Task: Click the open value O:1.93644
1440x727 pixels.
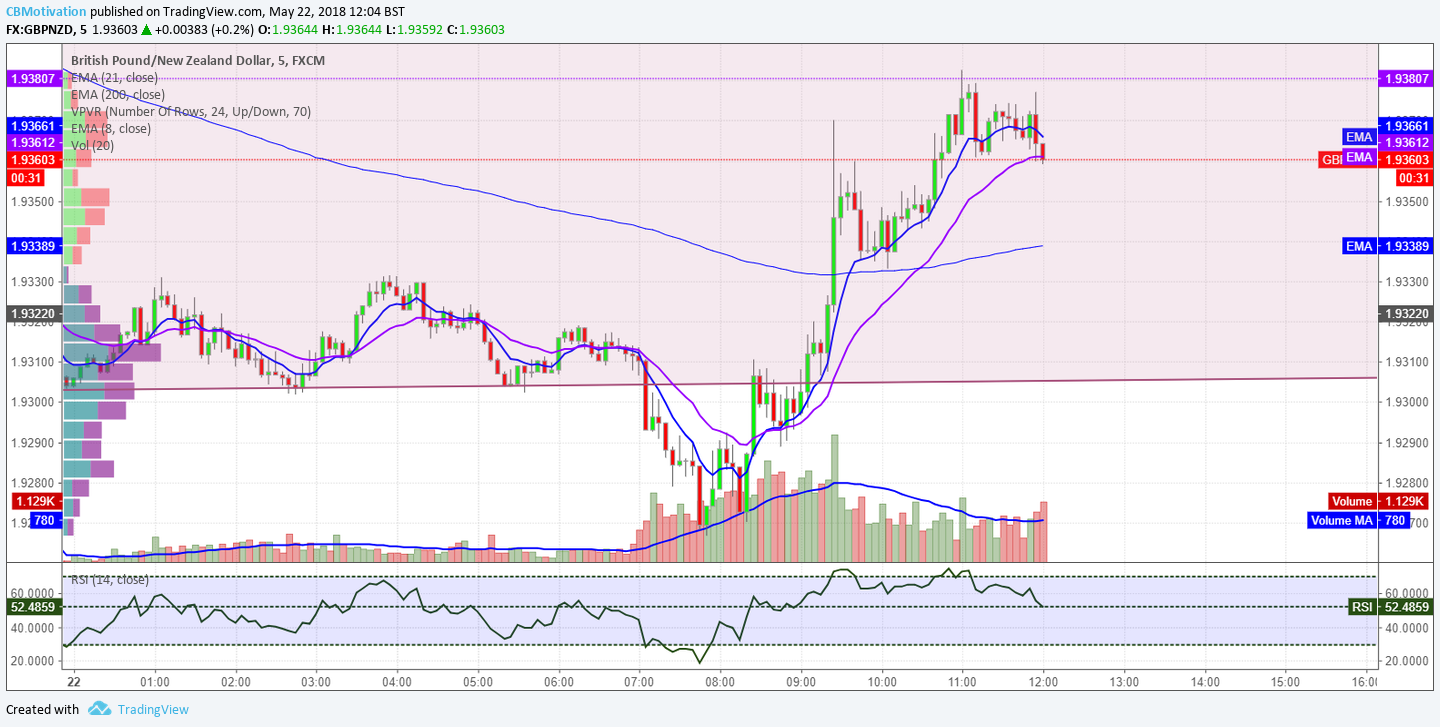Action: point(290,30)
